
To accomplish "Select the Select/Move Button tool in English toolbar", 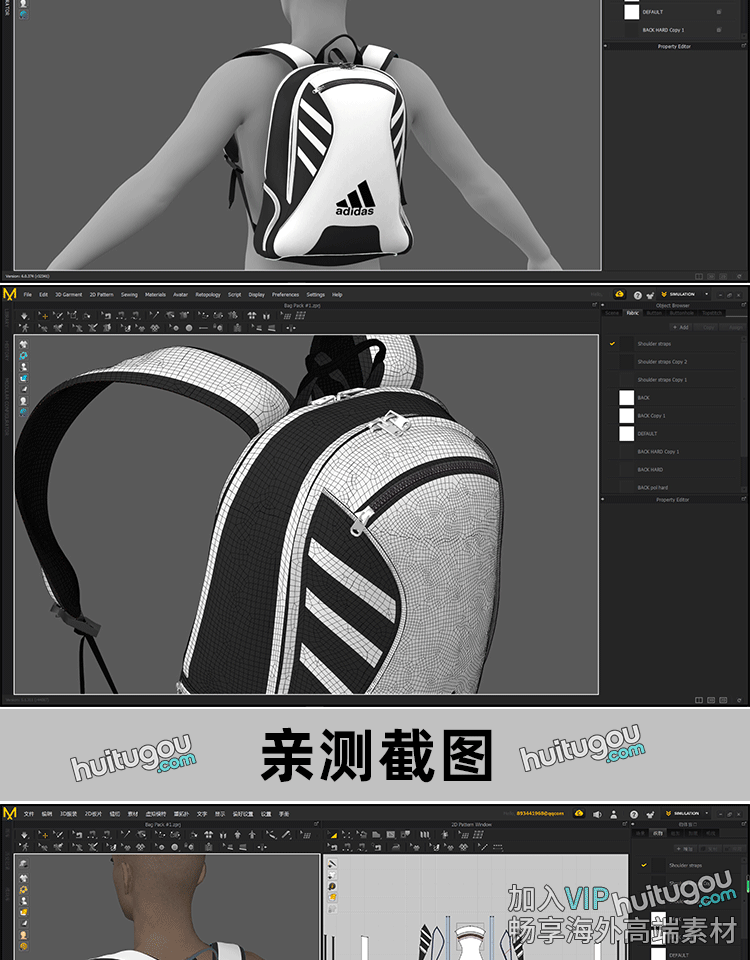I will [x=174, y=328].
